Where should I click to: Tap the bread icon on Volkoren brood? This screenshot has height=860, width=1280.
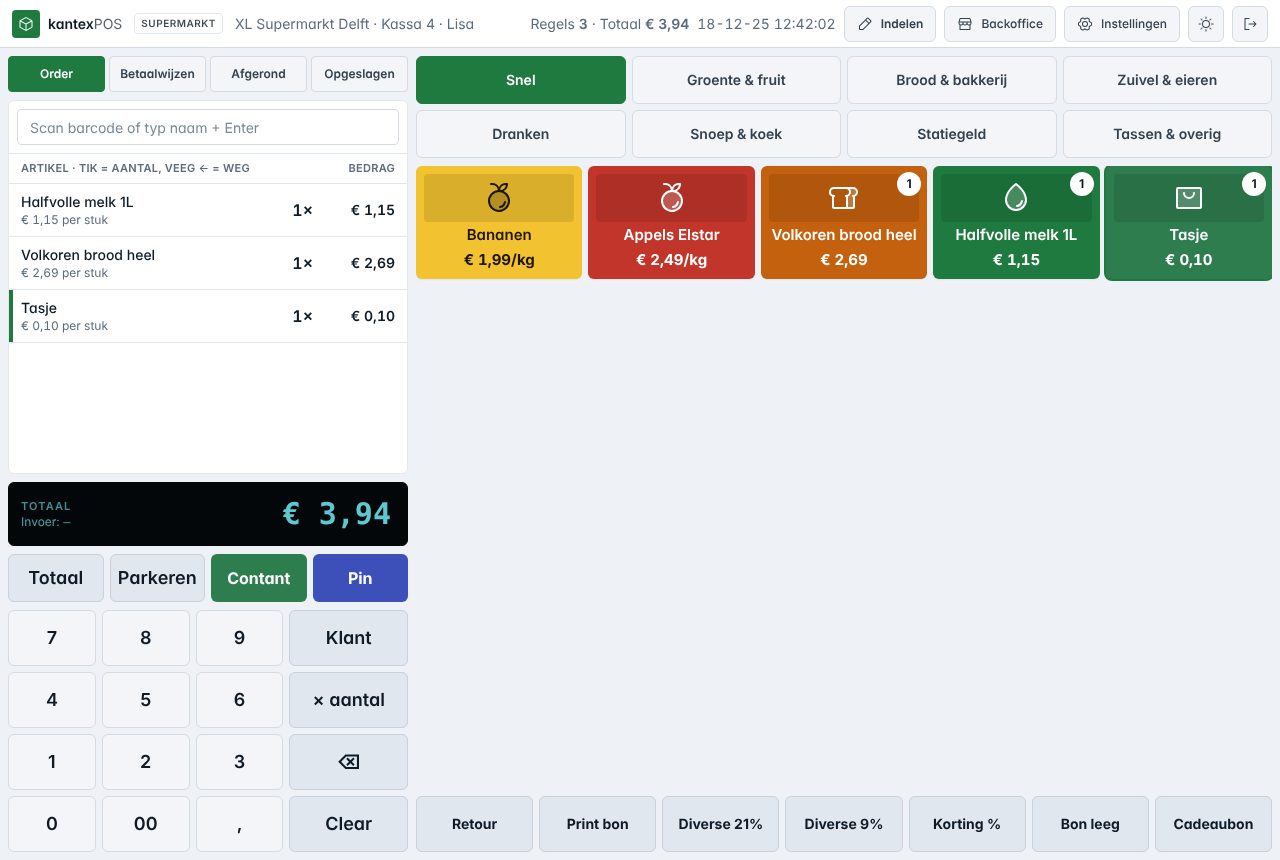844,198
